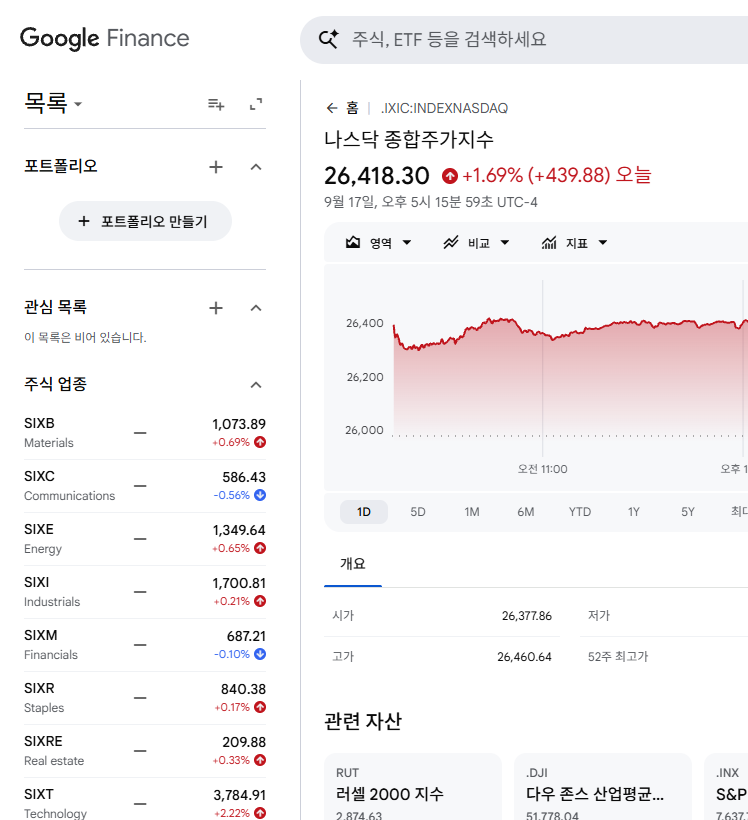Click the 나스닥 종합주가지수 heading
Viewport: 748px width, 820px height.
[x=409, y=140]
